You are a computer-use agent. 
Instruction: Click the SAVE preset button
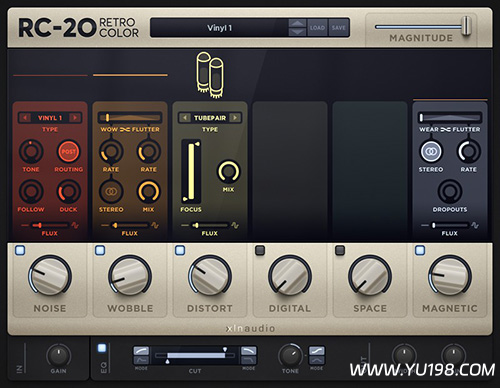(x=338, y=28)
